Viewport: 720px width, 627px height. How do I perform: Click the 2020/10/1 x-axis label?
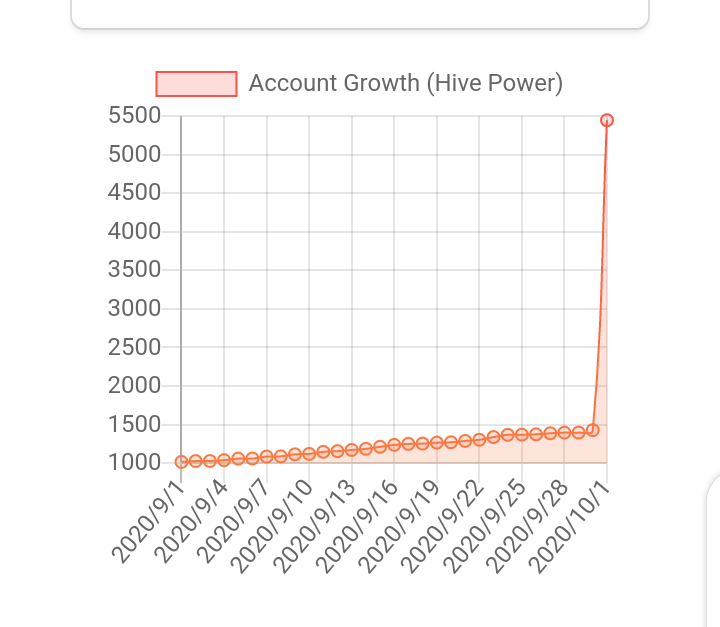(x=570, y=527)
